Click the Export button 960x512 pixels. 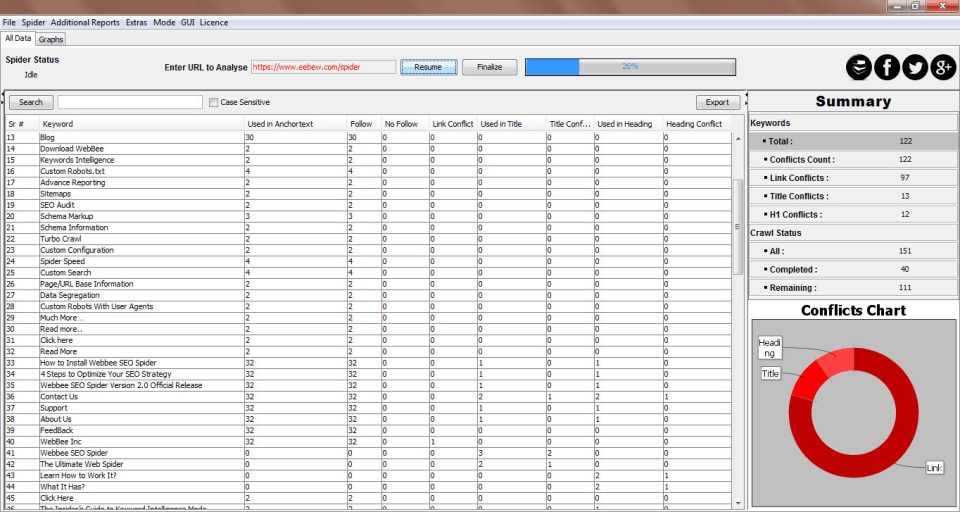(x=718, y=102)
